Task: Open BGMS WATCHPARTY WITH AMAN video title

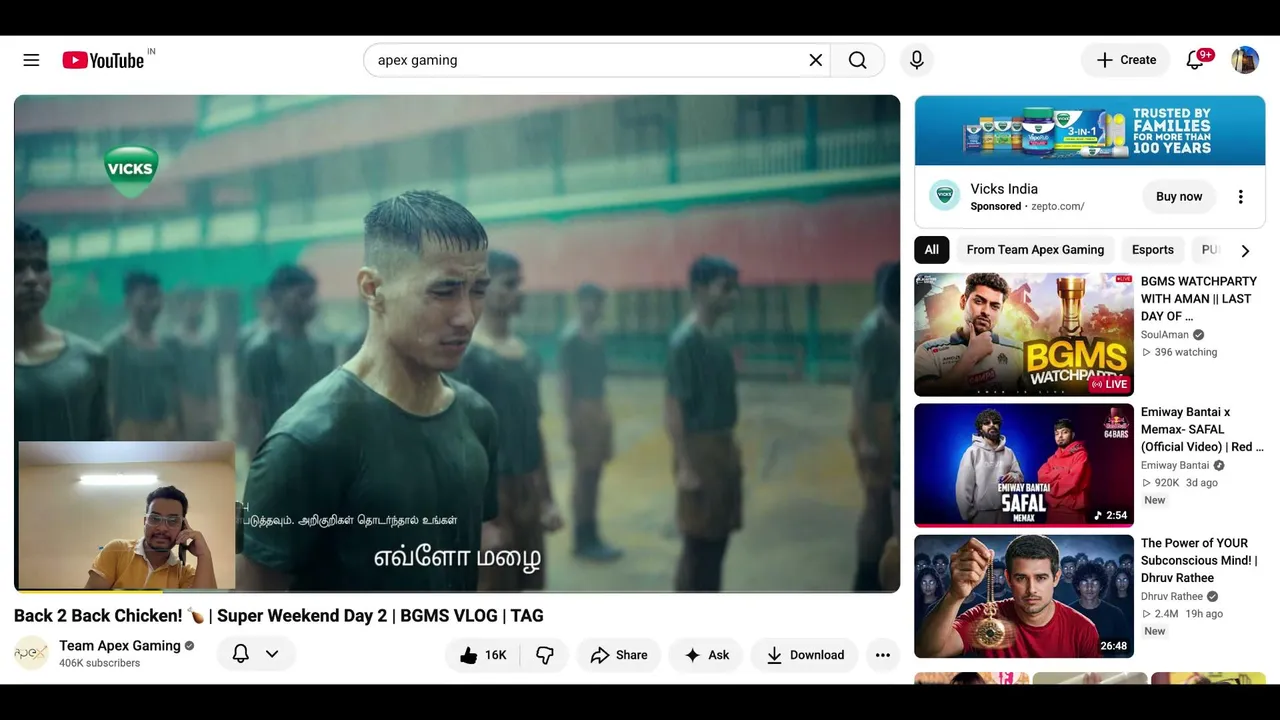Action: coord(1199,299)
